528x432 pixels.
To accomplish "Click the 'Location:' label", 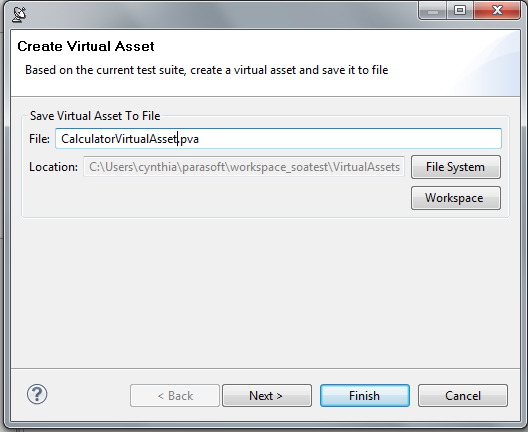I will coord(54,167).
